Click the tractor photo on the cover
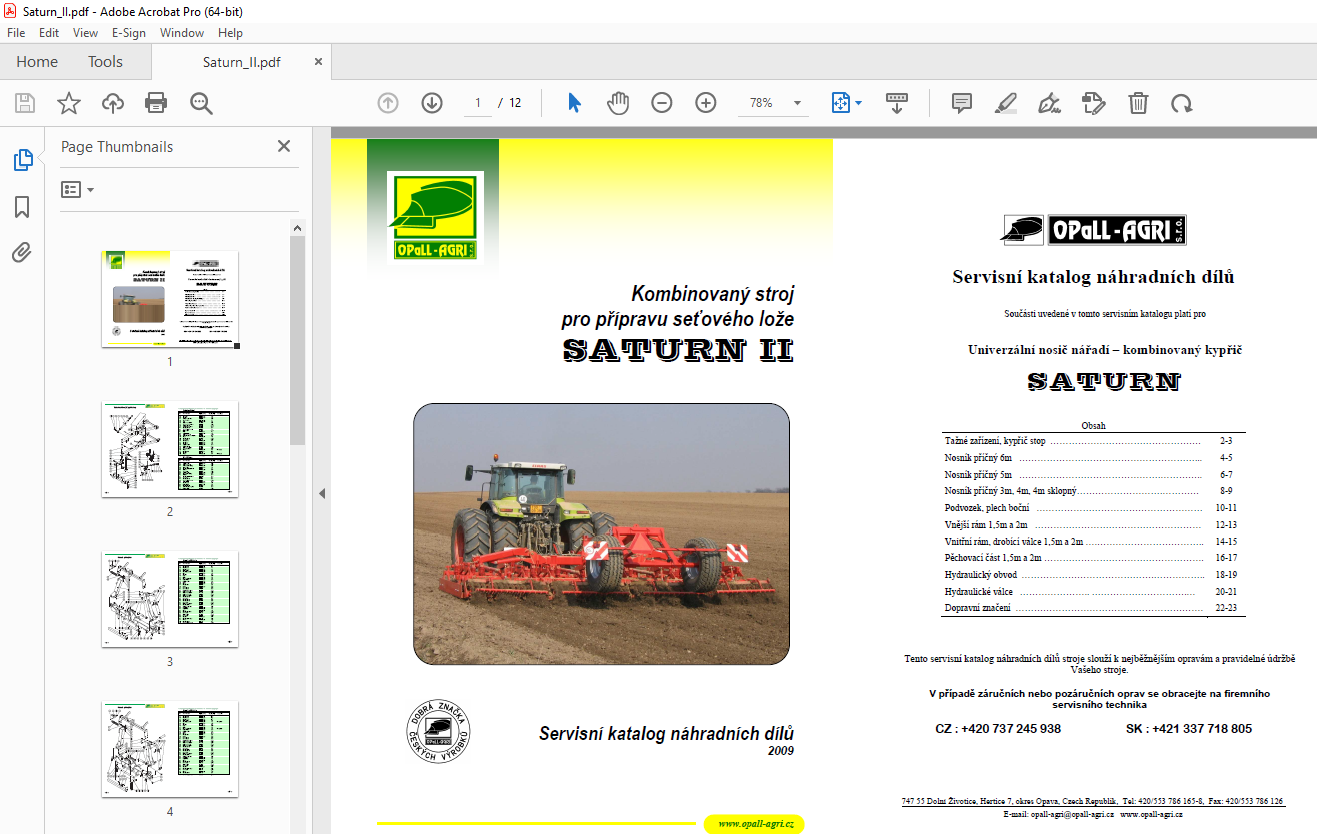 pos(601,534)
